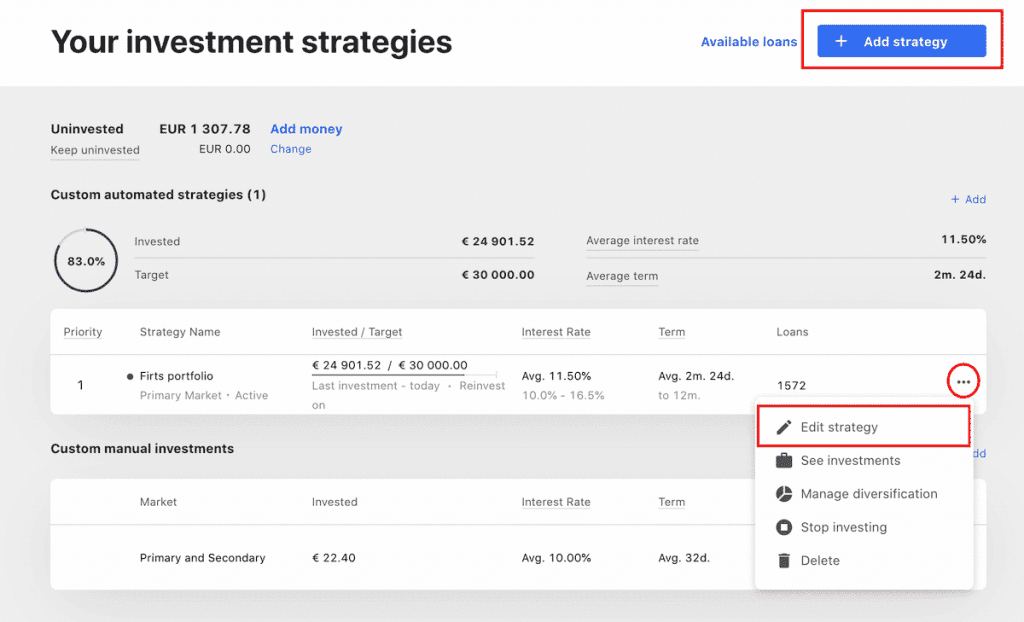This screenshot has height=622, width=1024.
Task: Select Stop investing menu entry
Action: [x=843, y=527]
